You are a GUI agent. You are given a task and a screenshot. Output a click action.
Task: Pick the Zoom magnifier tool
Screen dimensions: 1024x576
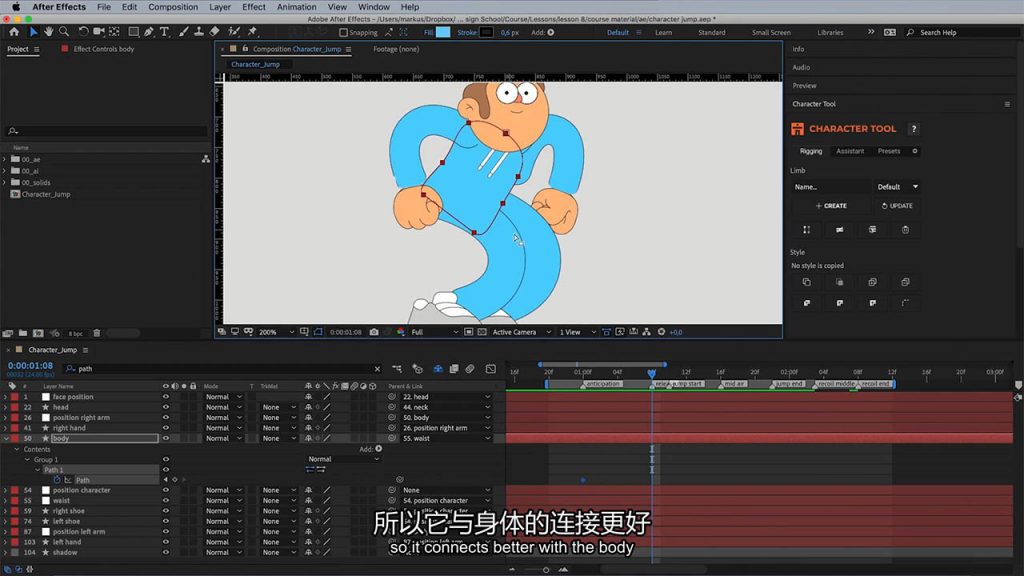[x=64, y=31]
